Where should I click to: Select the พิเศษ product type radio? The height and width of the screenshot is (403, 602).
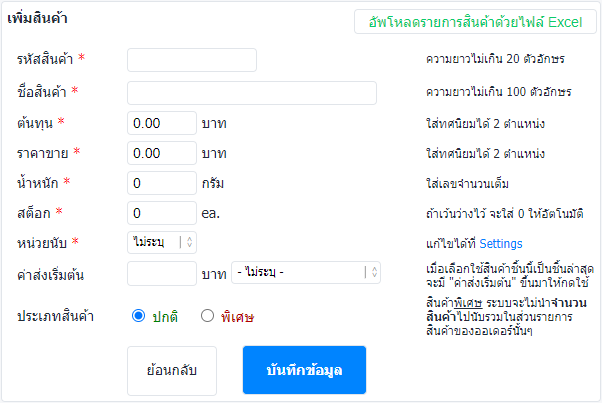pos(207,316)
